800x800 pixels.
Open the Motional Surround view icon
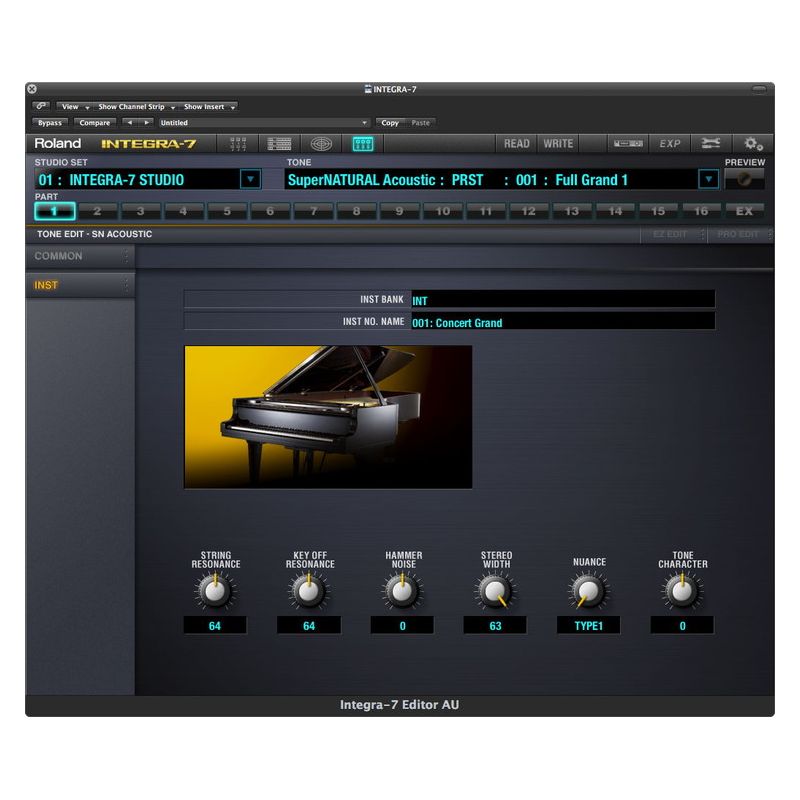click(321, 144)
